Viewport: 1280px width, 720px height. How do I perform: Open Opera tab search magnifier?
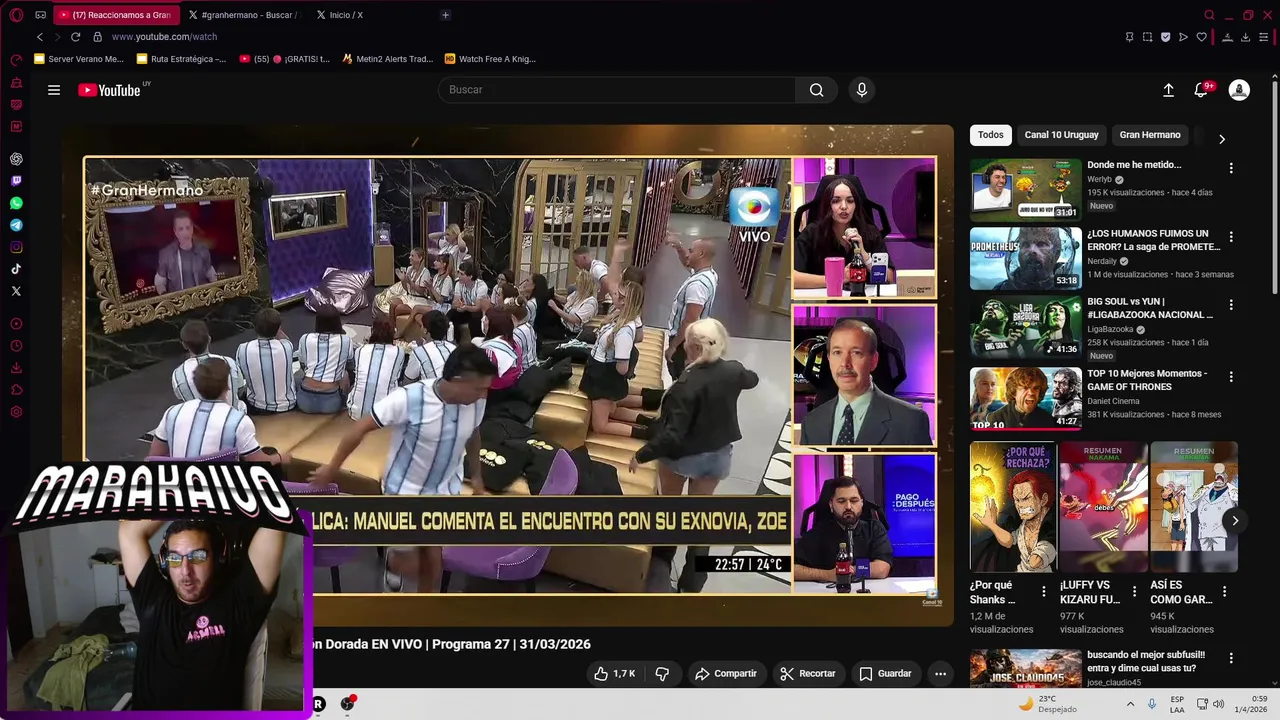point(1209,15)
